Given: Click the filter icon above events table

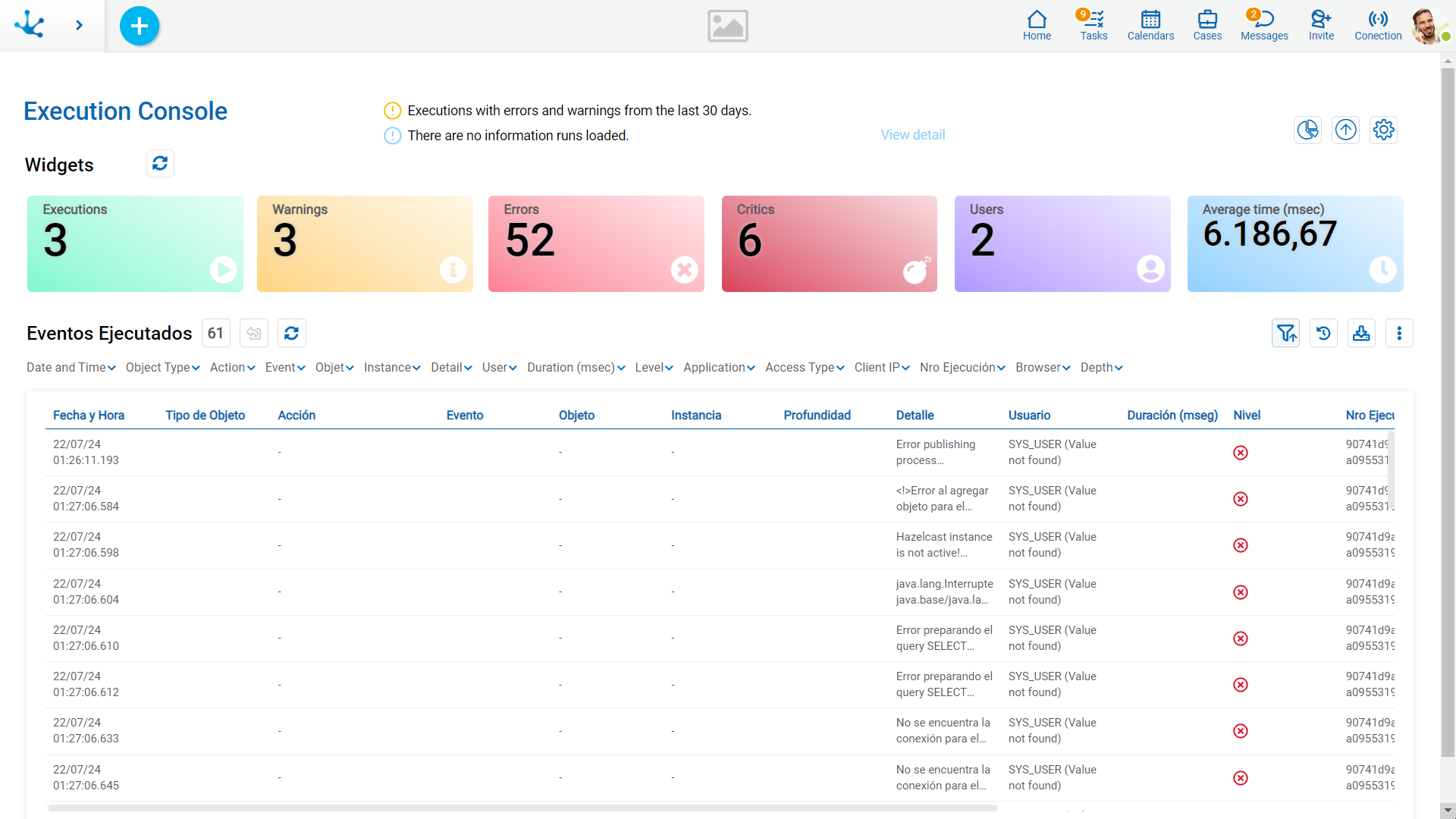Looking at the screenshot, I should (x=1285, y=333).
